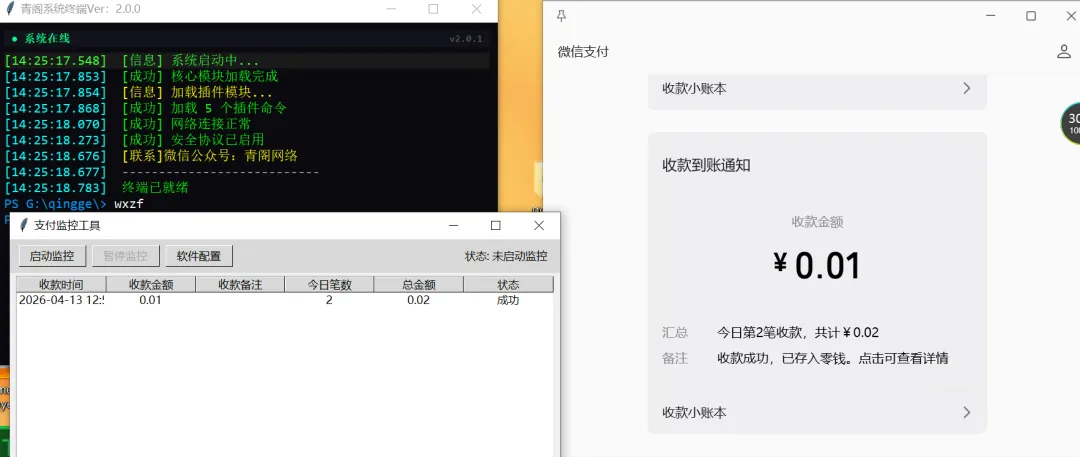Viewport: 1080px width, 457px height.
Task: Click the 0.01 amount cell in table
Action: (150, 300)
